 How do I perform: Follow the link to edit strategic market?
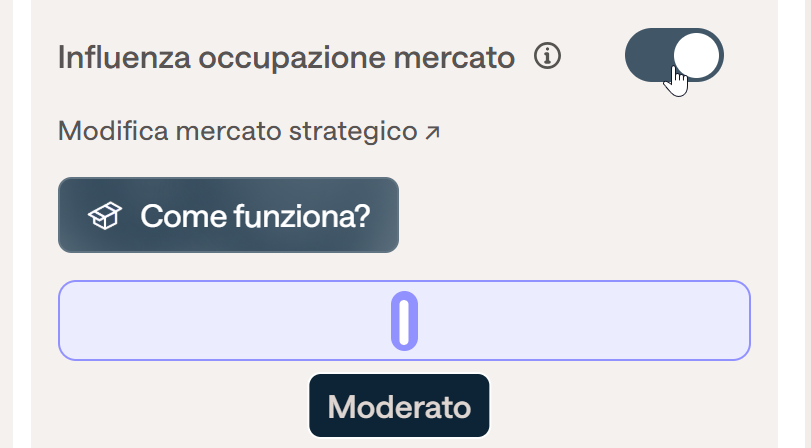click(x=249, y=131)
